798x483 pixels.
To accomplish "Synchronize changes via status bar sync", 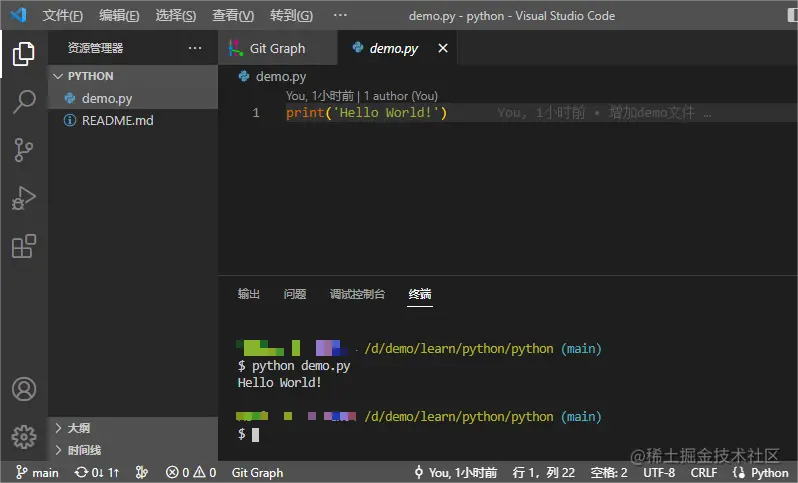I will [97, 473].
